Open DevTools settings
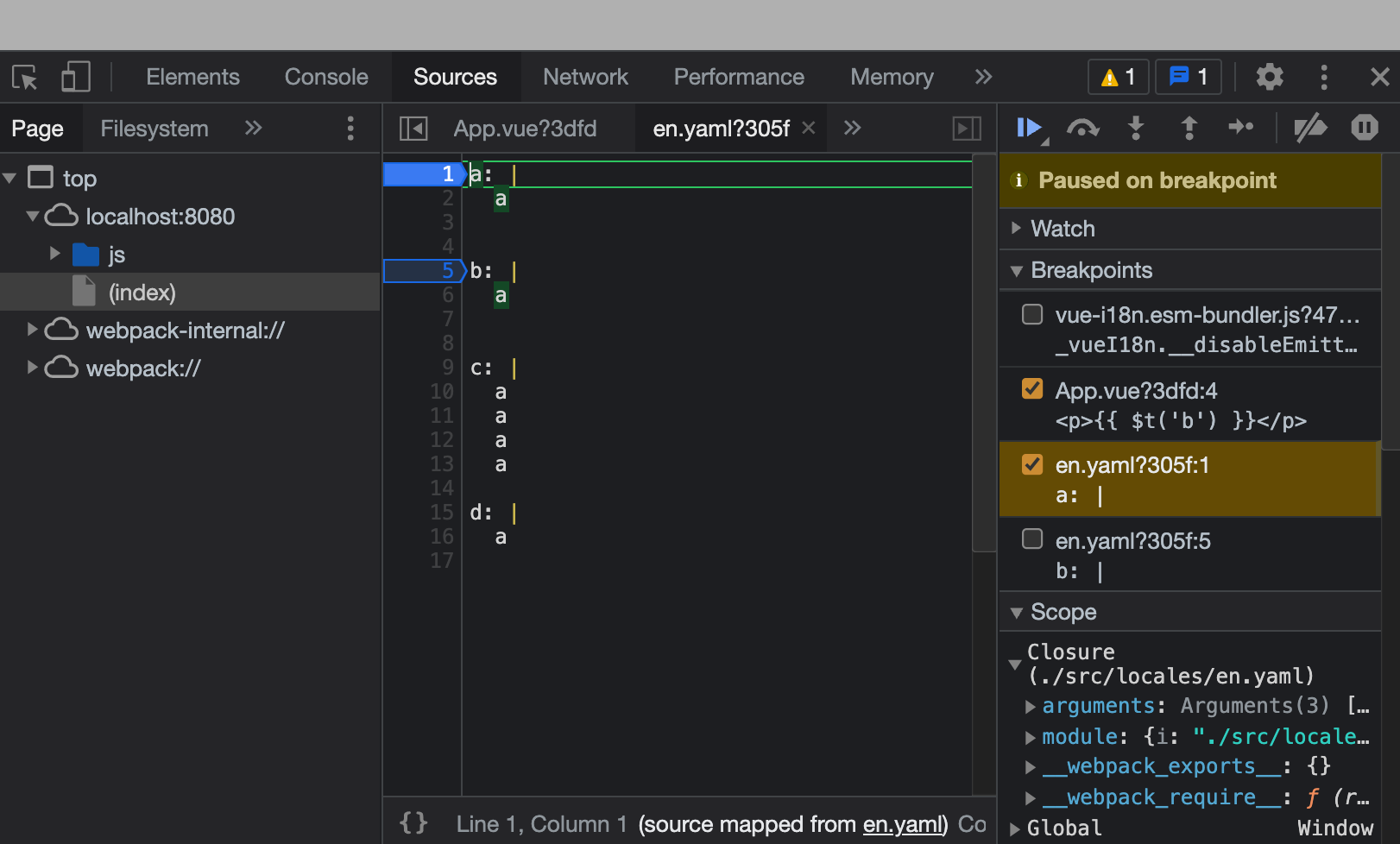 (x=1269, y=77)
